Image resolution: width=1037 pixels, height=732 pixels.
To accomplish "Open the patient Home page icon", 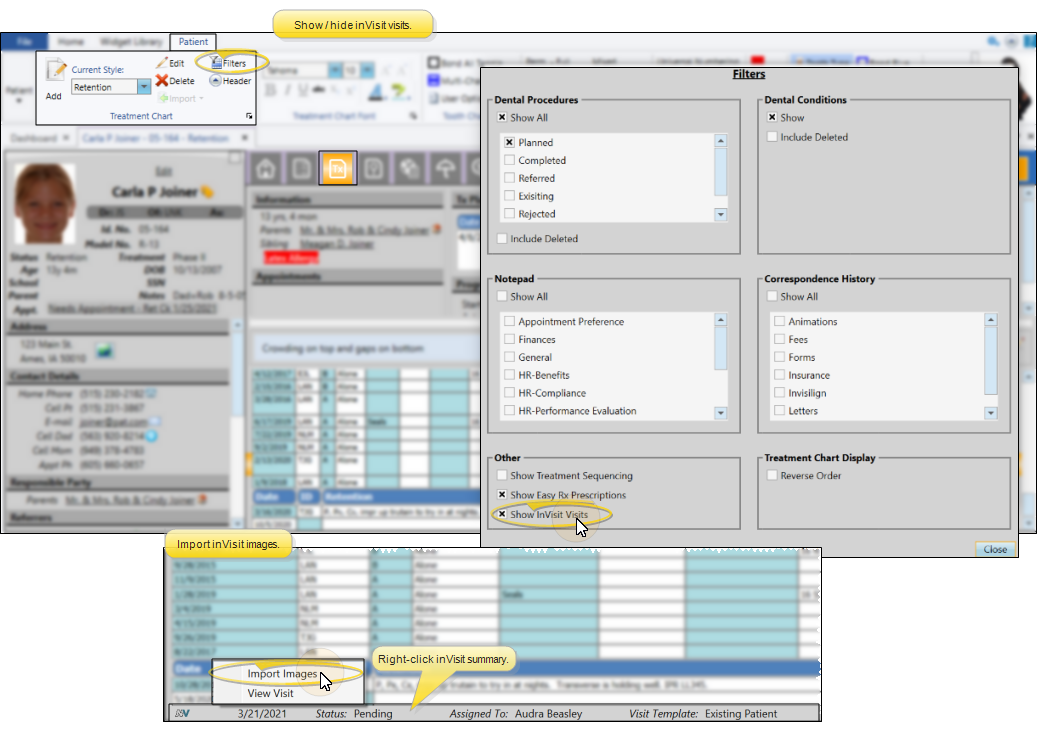I will 265,168.
